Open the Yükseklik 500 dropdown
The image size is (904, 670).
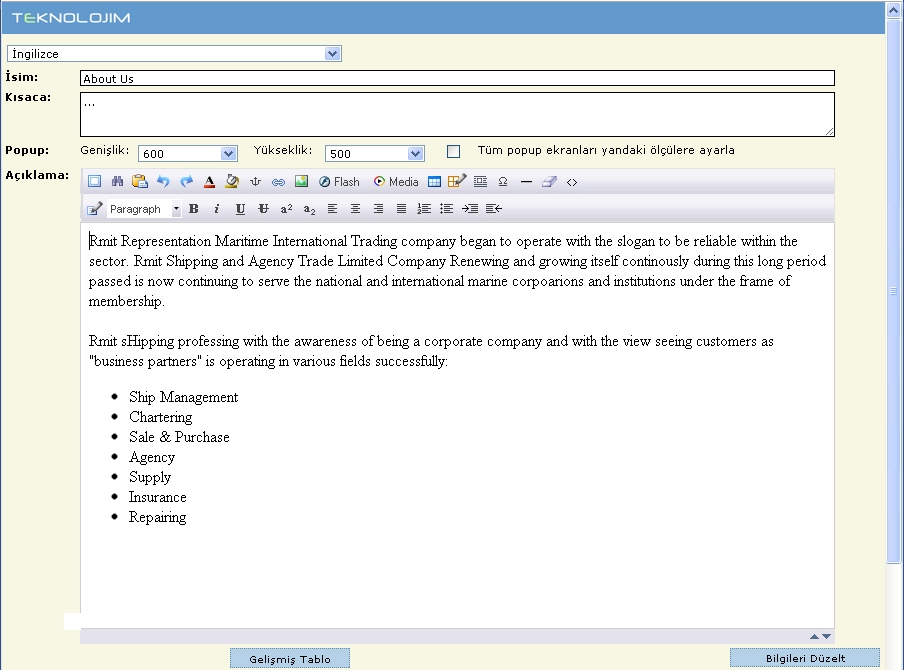click(x=374, y=154)
